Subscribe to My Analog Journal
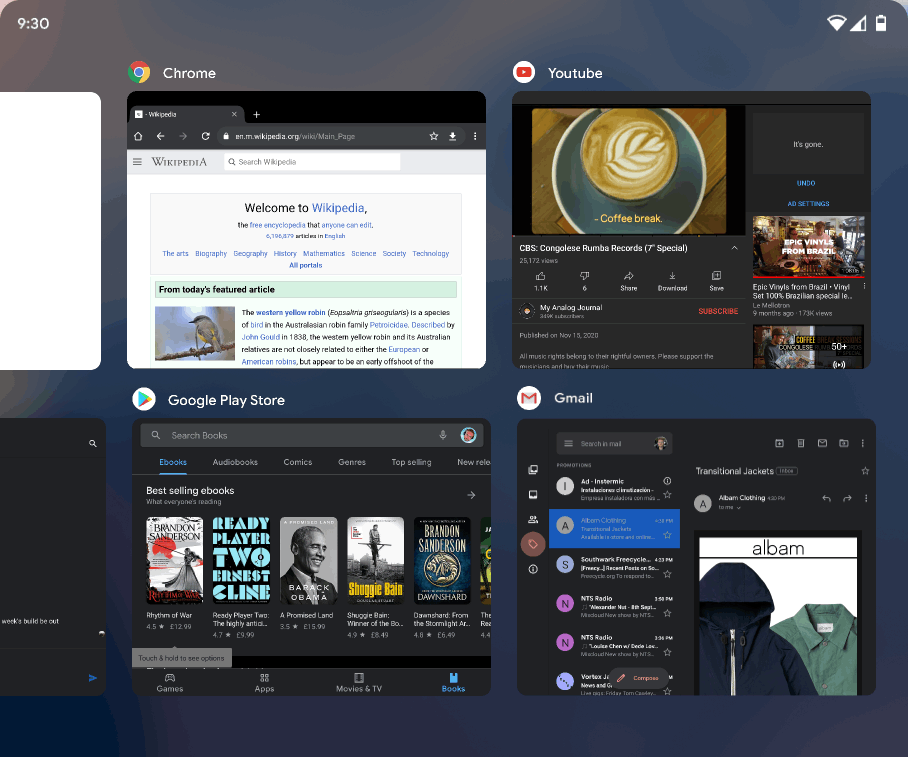This screenshot has height=757, width=908. coord(718,311)
